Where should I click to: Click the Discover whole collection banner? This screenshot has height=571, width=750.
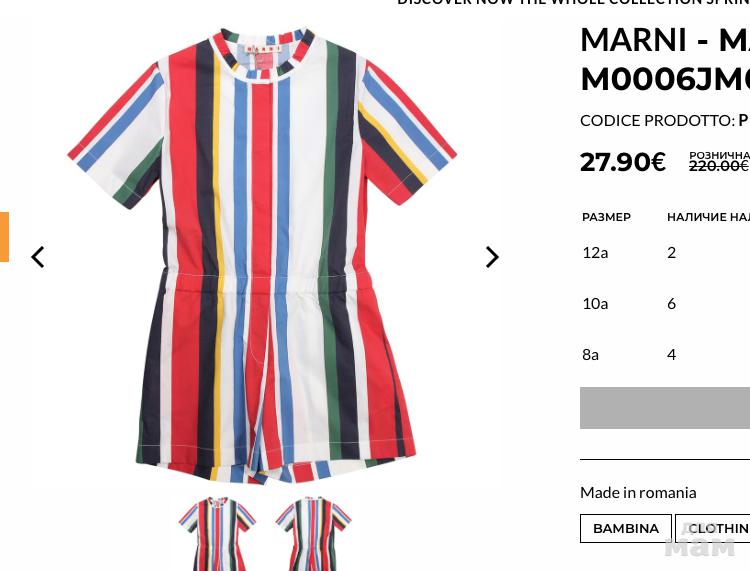pyautogui.click(x=573, y=2)
